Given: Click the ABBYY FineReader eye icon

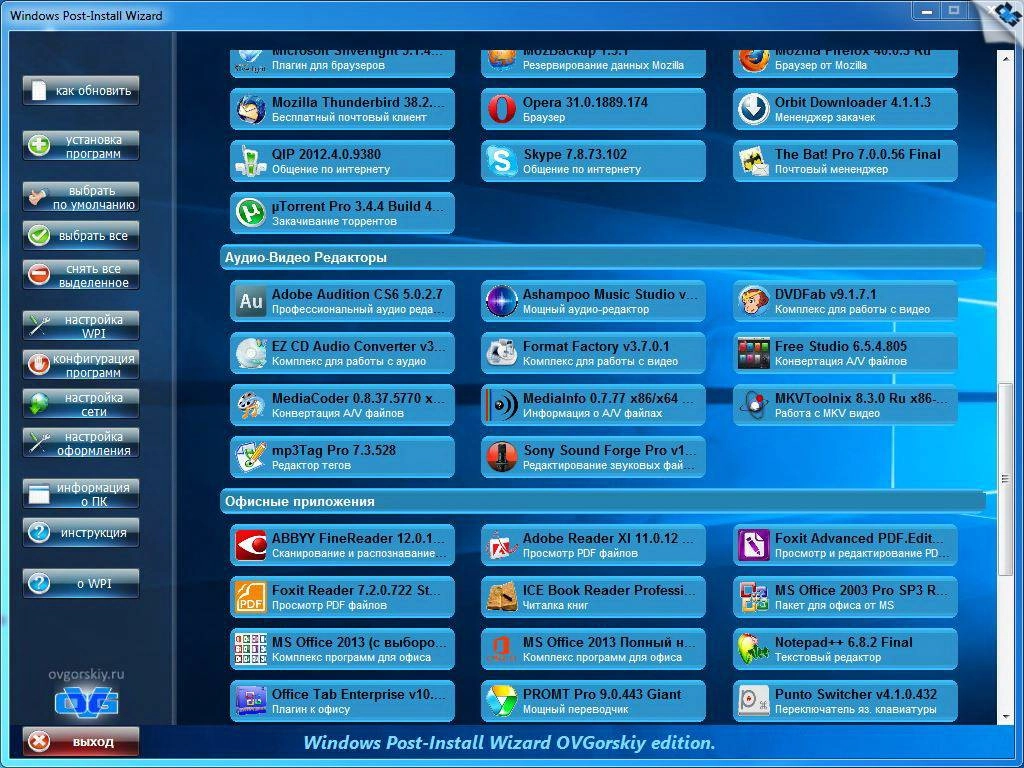Looking at the screenshot, I should pos(250,545).
